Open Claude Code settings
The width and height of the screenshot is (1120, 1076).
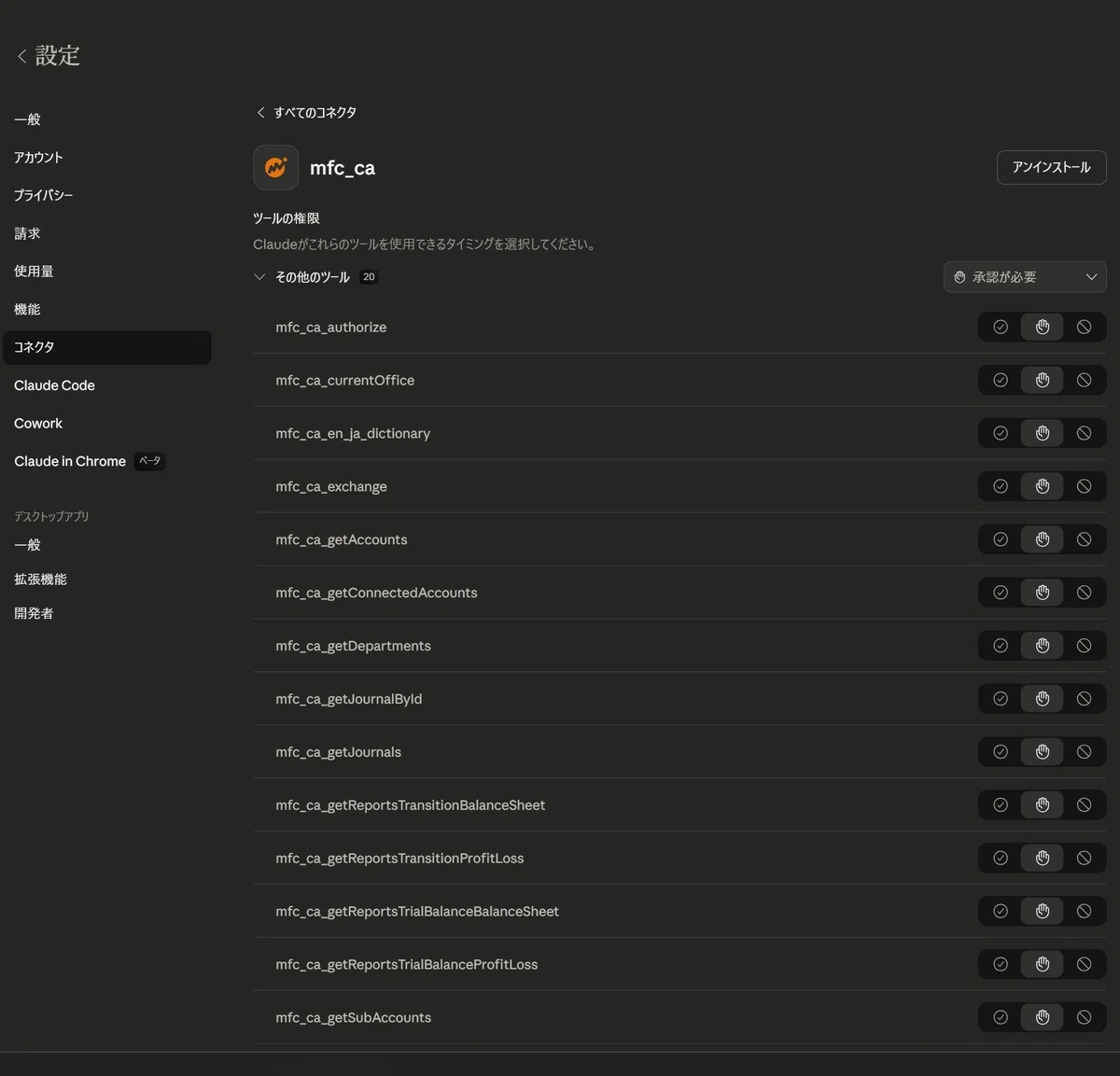[x=54, y=385]
